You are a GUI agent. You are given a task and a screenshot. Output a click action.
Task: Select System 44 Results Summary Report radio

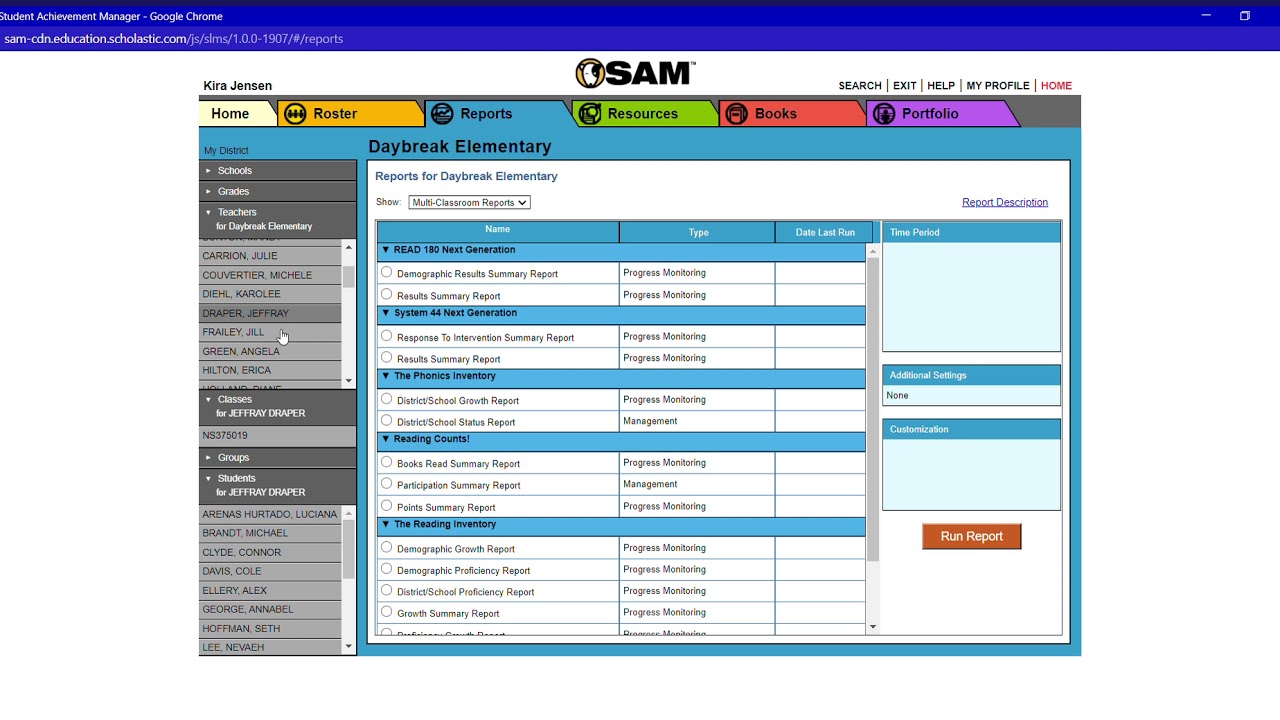[387, 357]
